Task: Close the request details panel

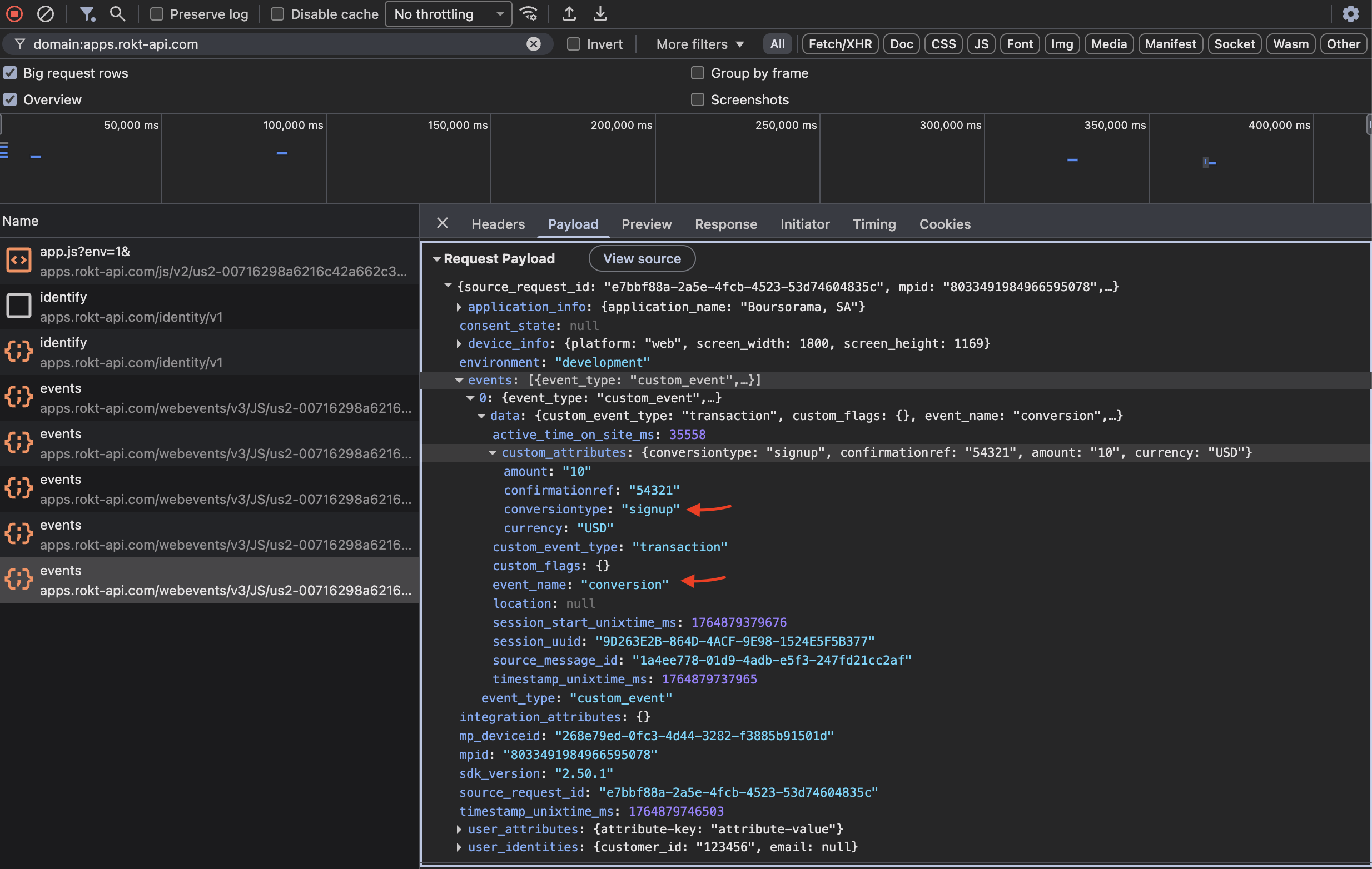Action: coord(442,223)
